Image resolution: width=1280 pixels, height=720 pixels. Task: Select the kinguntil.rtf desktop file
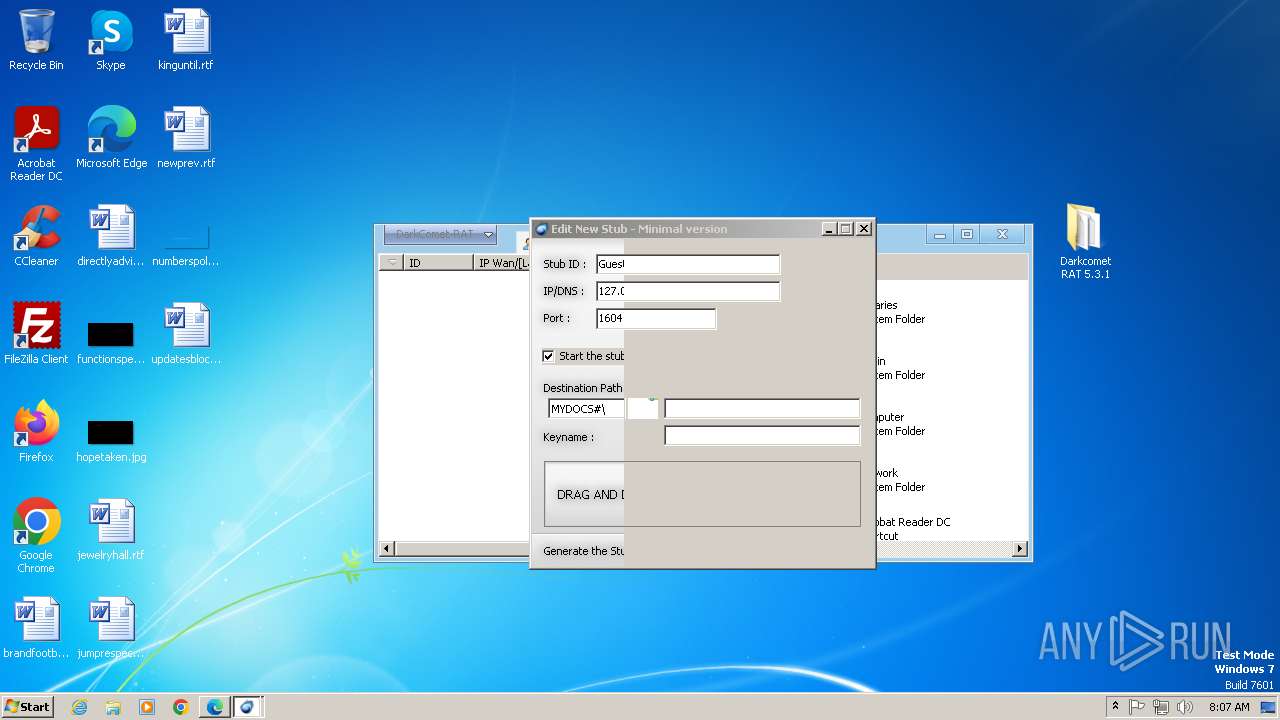pyautogui.click(x=186, y=40)
